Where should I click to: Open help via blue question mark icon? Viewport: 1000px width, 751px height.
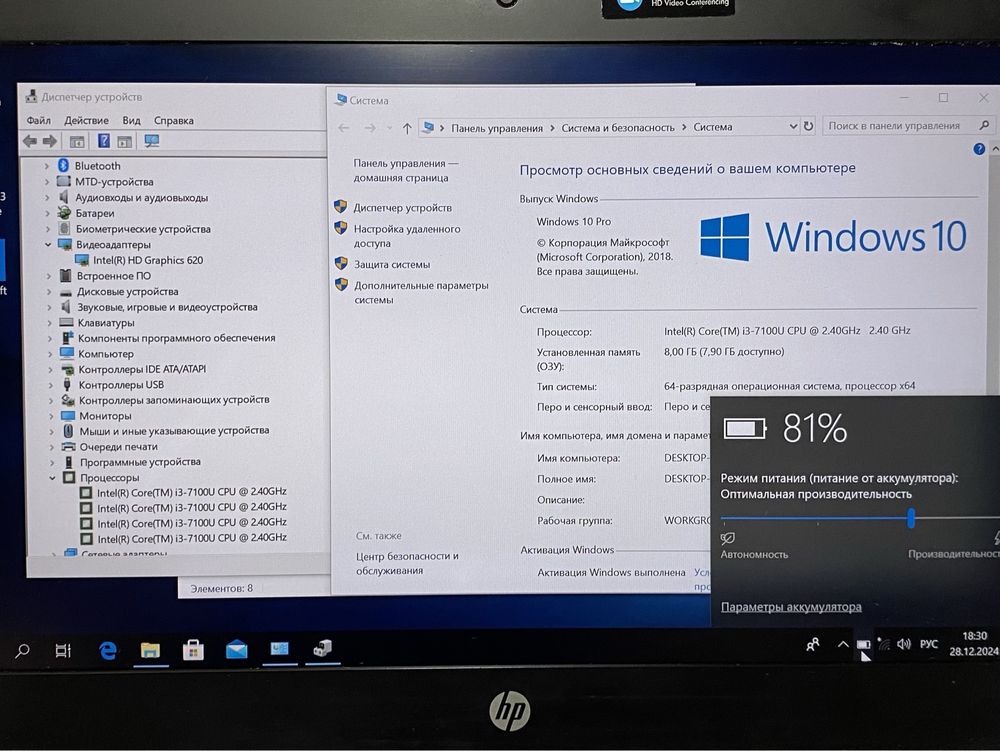click(x=979, y=149)
